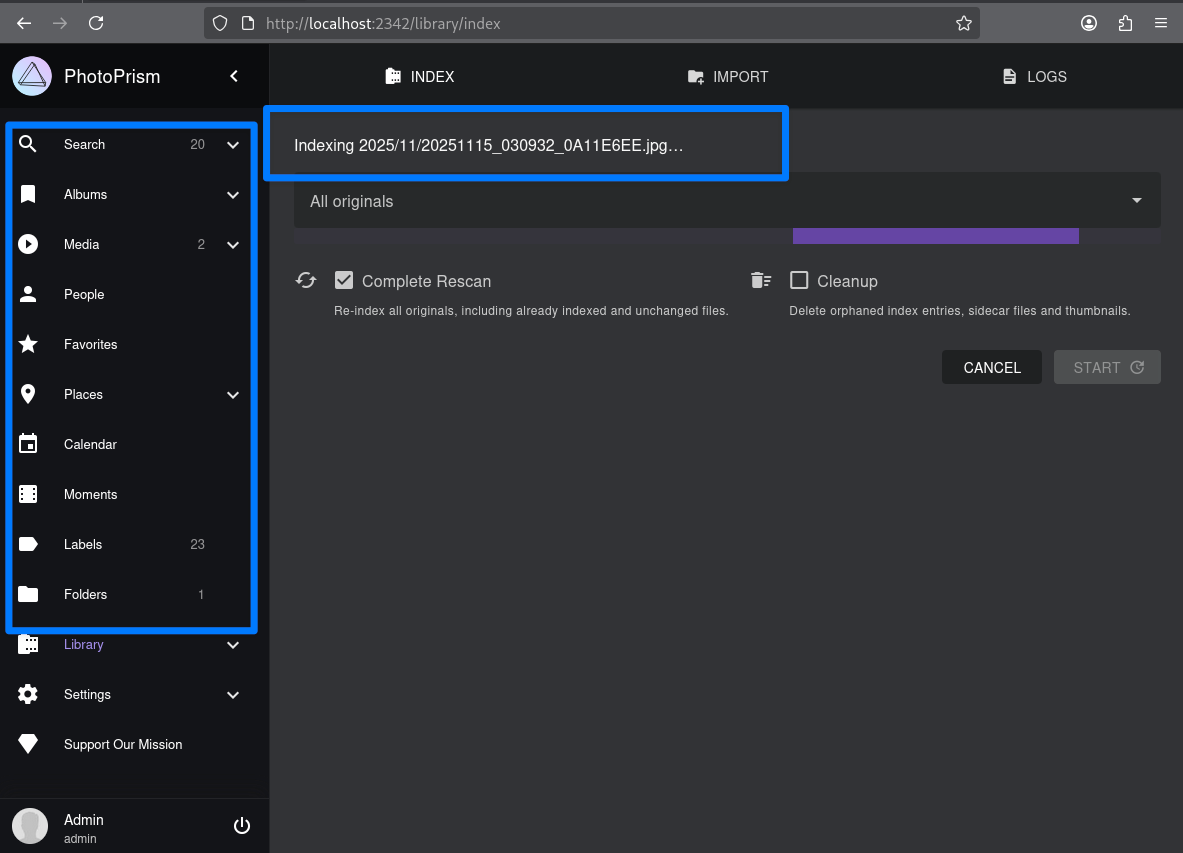Image resolution: width=1183 pixels, height=853 pixels.
Task: Open the LOGS tab
Action: tap(1034, 76)
